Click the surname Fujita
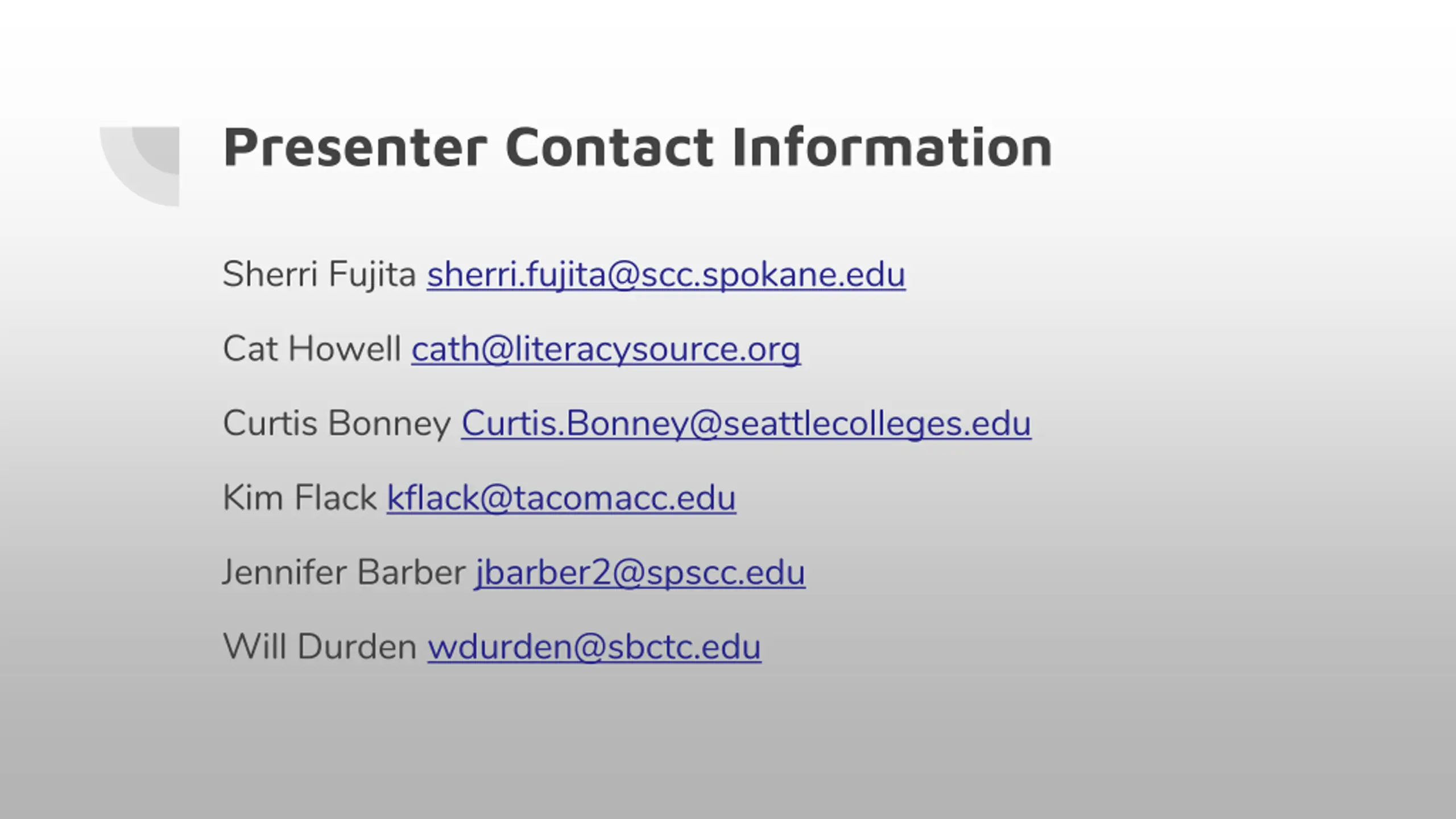Viewport: 1456px width, 819px height. [373, 275]
